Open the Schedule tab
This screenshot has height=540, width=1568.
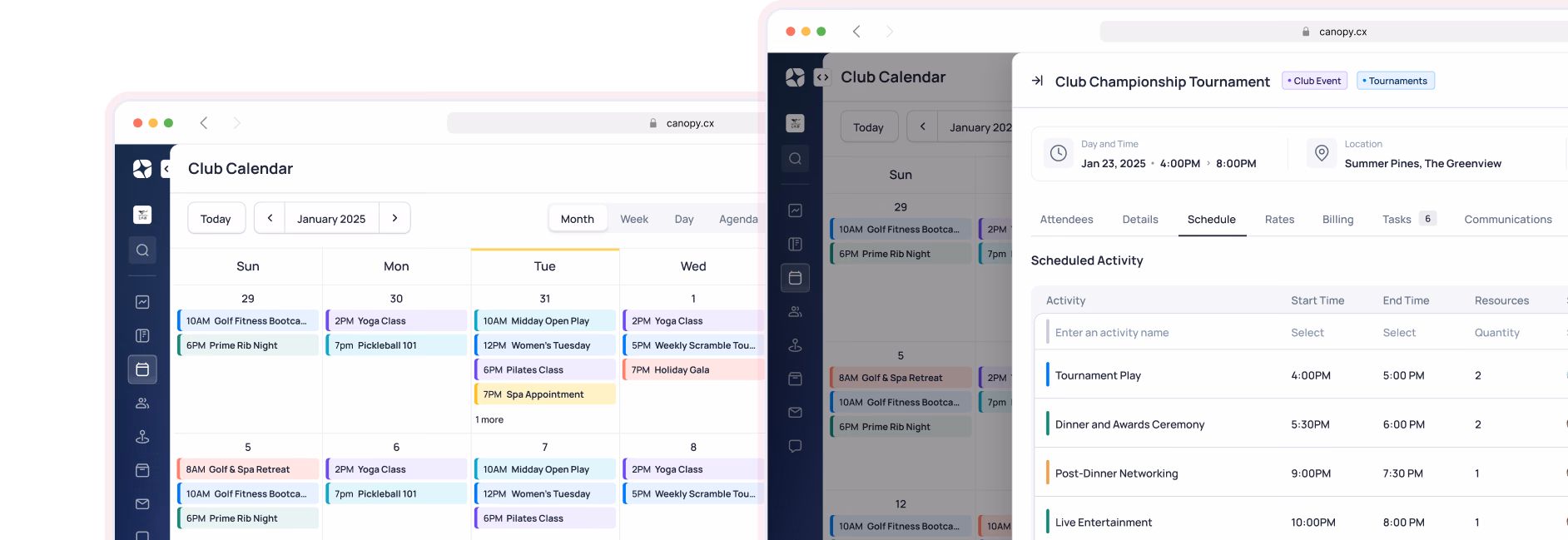(x=1212, y=220)
